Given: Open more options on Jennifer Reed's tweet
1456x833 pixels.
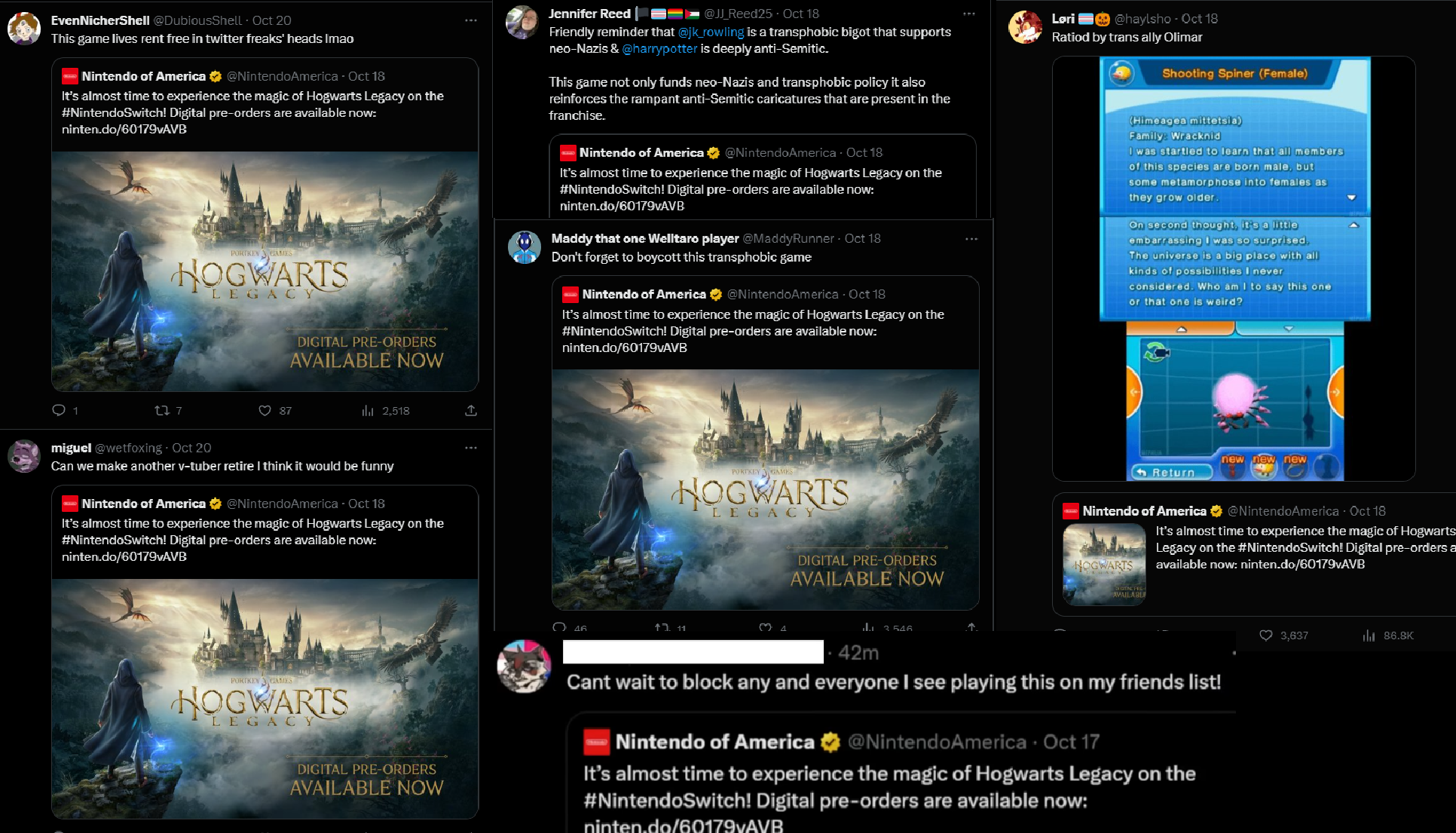Looking at the screenshot, I should tap(969, 14).
